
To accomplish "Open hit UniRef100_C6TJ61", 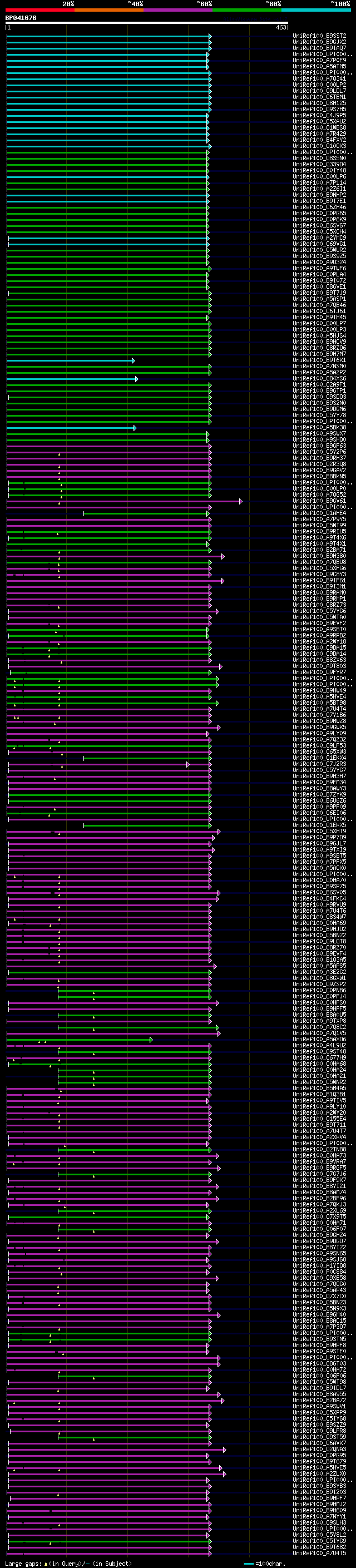I will pyautogui.click(x=319, y=311).
